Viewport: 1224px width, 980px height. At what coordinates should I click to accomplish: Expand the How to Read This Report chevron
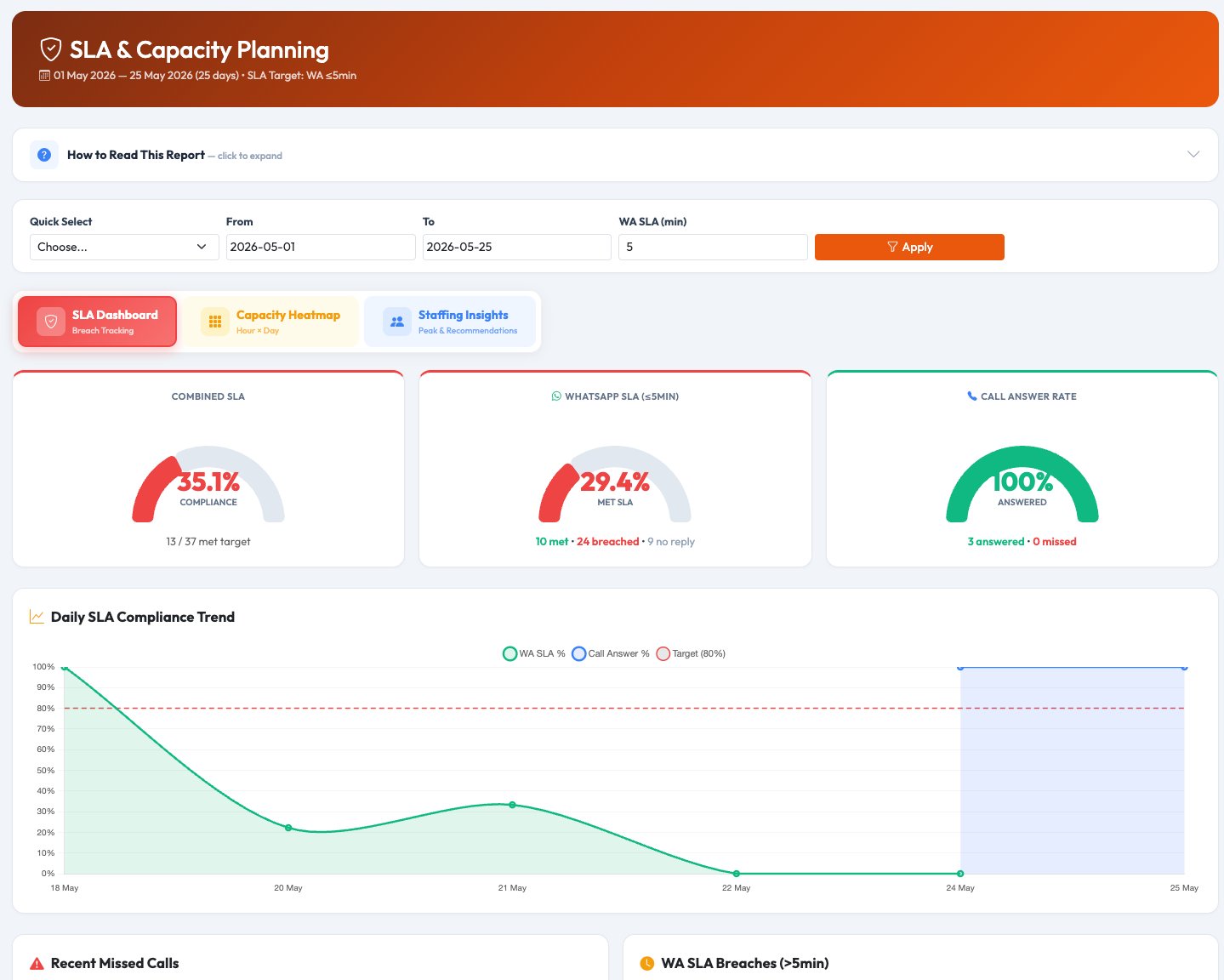[1193, 155]
